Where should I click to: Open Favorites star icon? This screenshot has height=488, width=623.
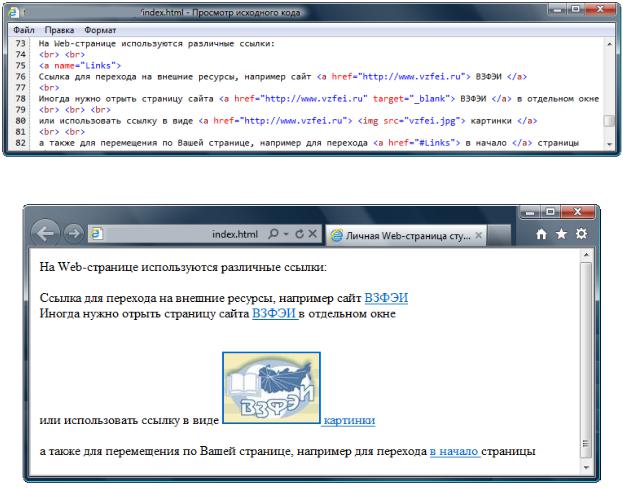tap(561, 234)
